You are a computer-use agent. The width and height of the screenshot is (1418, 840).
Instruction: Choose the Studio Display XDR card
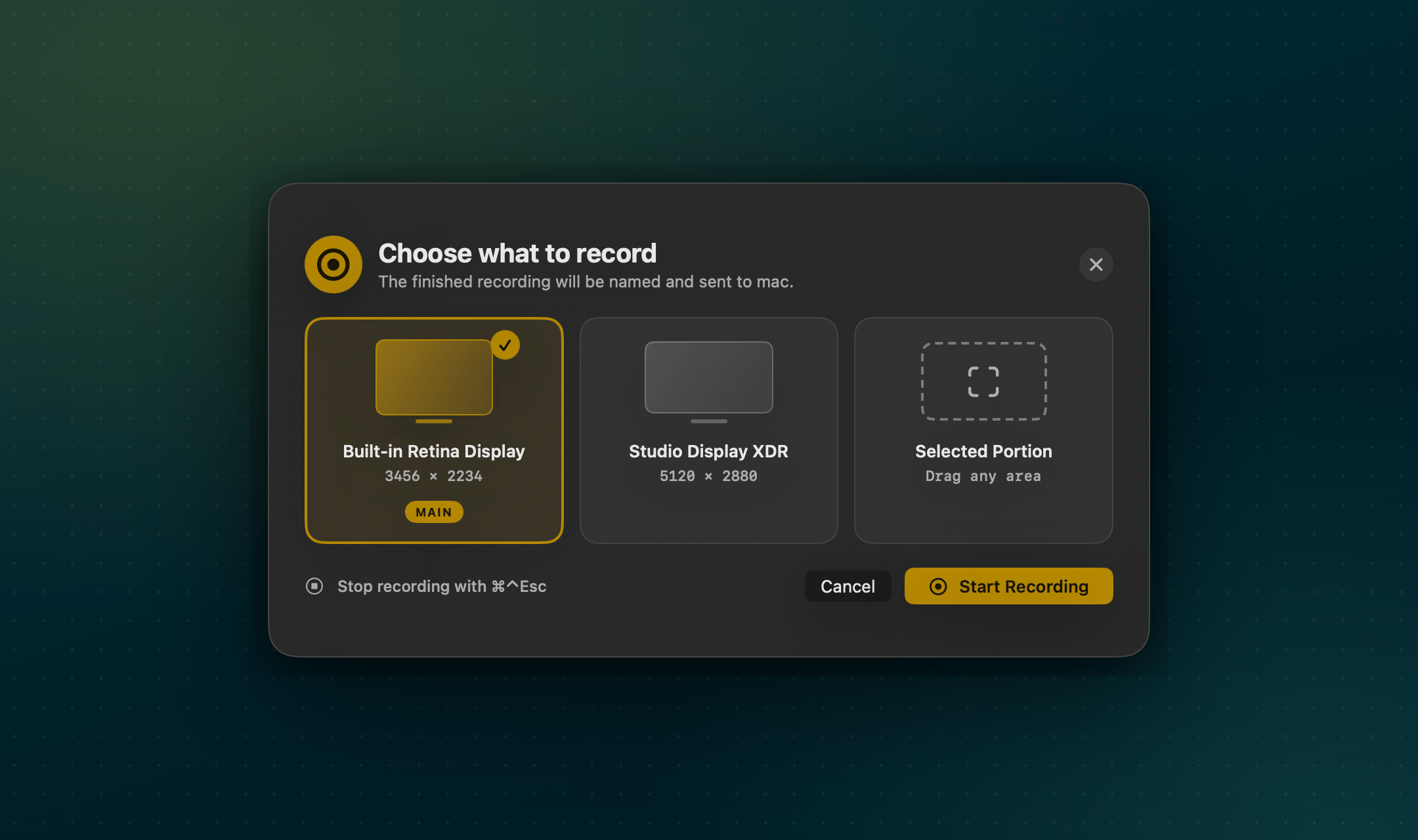click(x=708, y=430)
